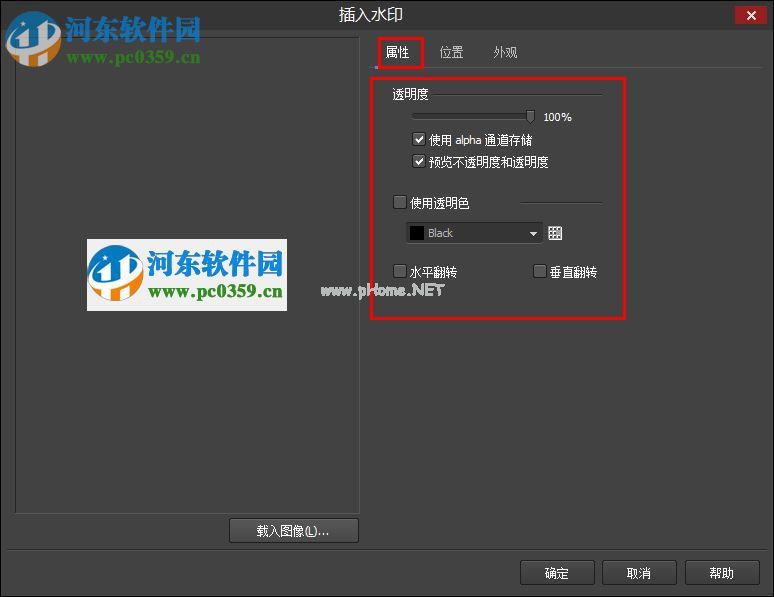The width and height of the screenshot is (774, 597).
Task: Cancel with the 取消 button
Action: click(639, 573)
